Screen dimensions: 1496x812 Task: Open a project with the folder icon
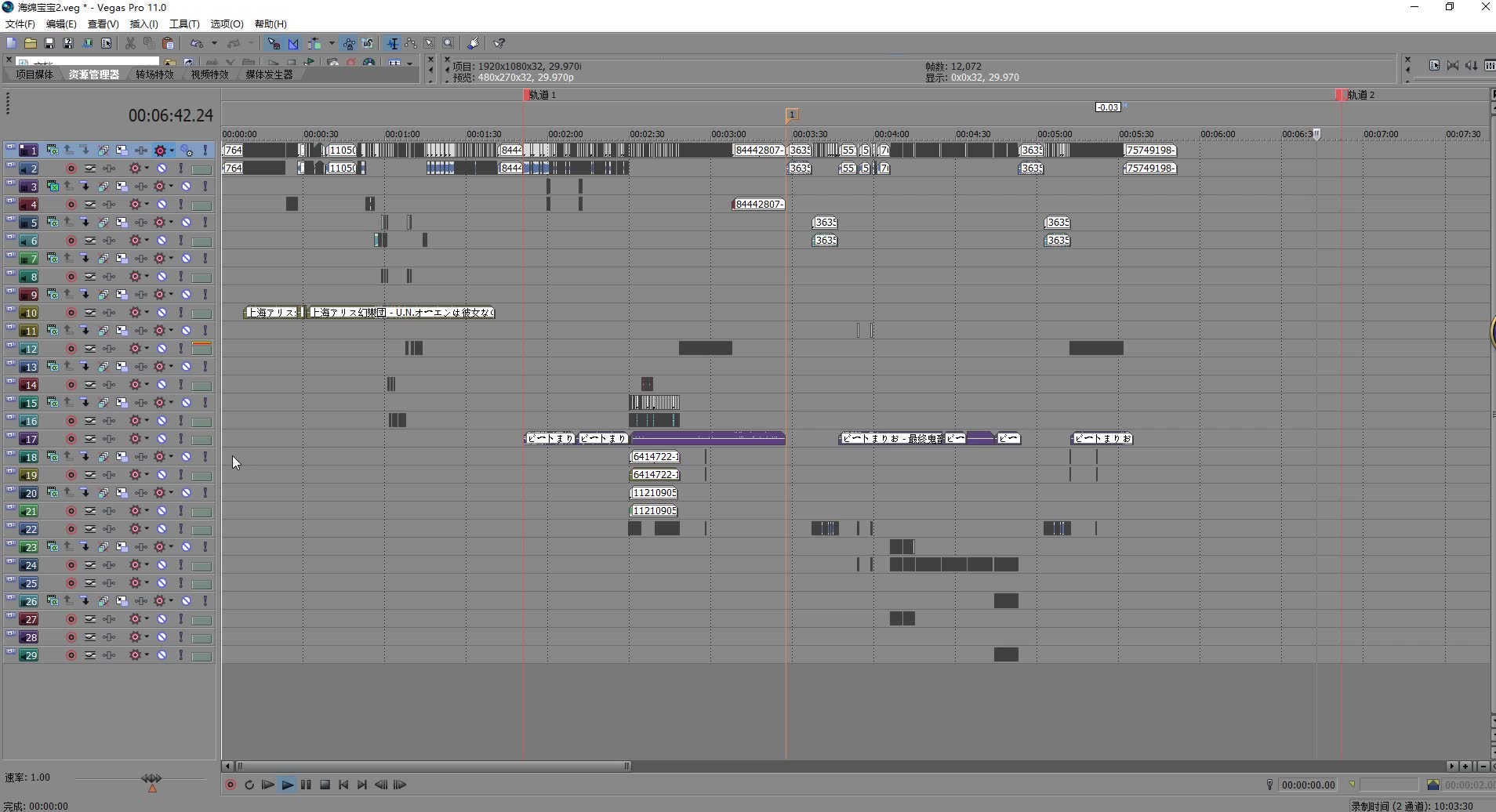click(30, 43)
